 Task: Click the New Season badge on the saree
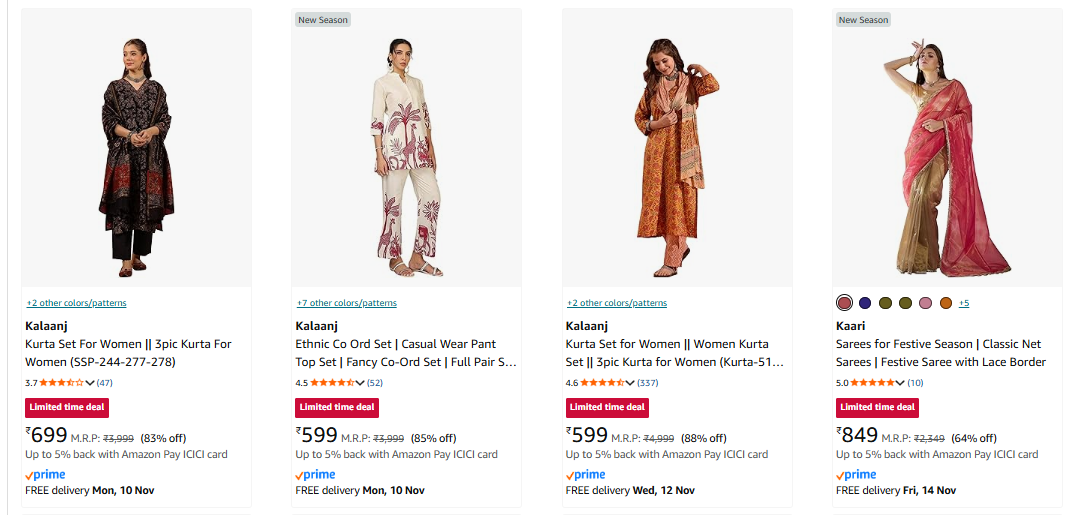(x=863, y=20)
